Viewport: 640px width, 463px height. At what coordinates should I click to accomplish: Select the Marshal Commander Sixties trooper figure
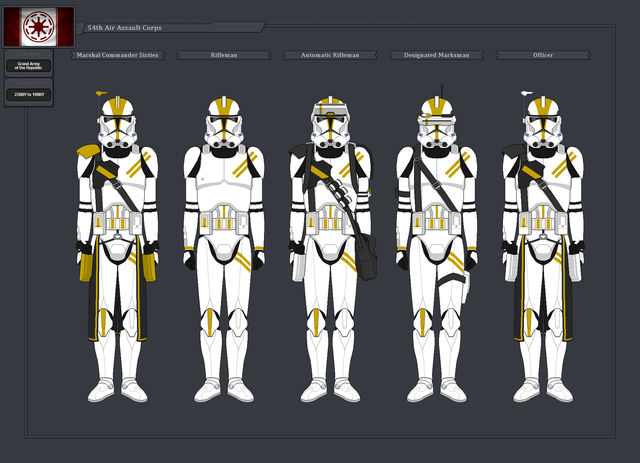[118, 247]
